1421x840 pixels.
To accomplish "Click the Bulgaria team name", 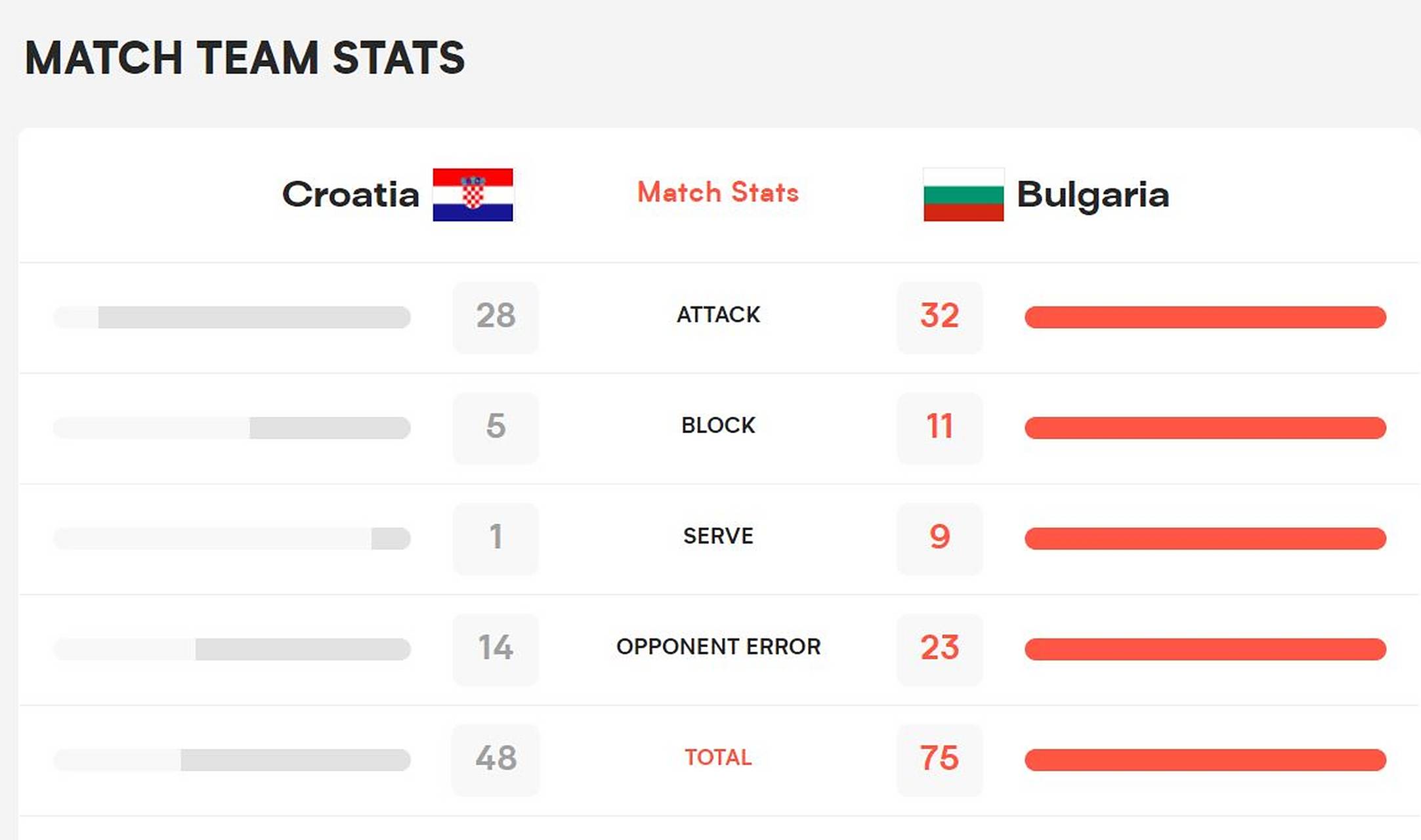I will point(1093,195).
